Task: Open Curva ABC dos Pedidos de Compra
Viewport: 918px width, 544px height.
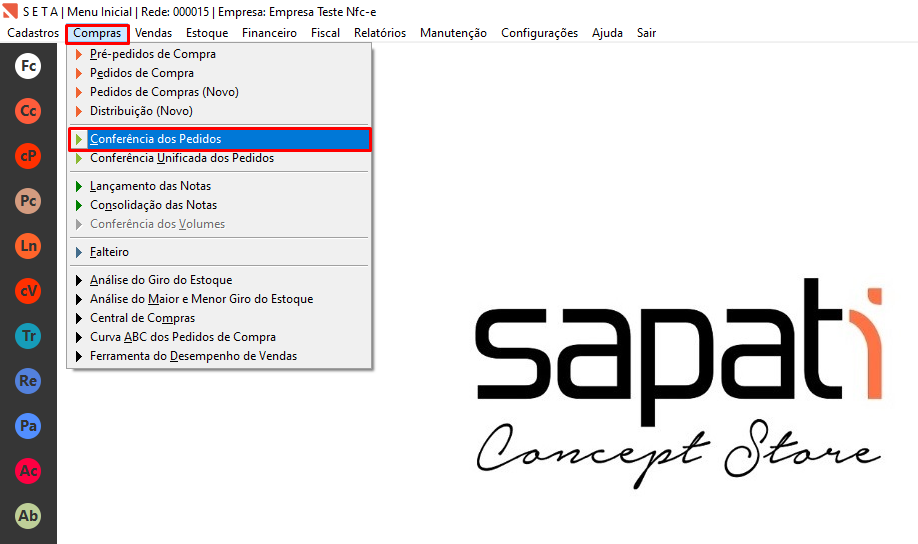Action: tap(220, 337)
